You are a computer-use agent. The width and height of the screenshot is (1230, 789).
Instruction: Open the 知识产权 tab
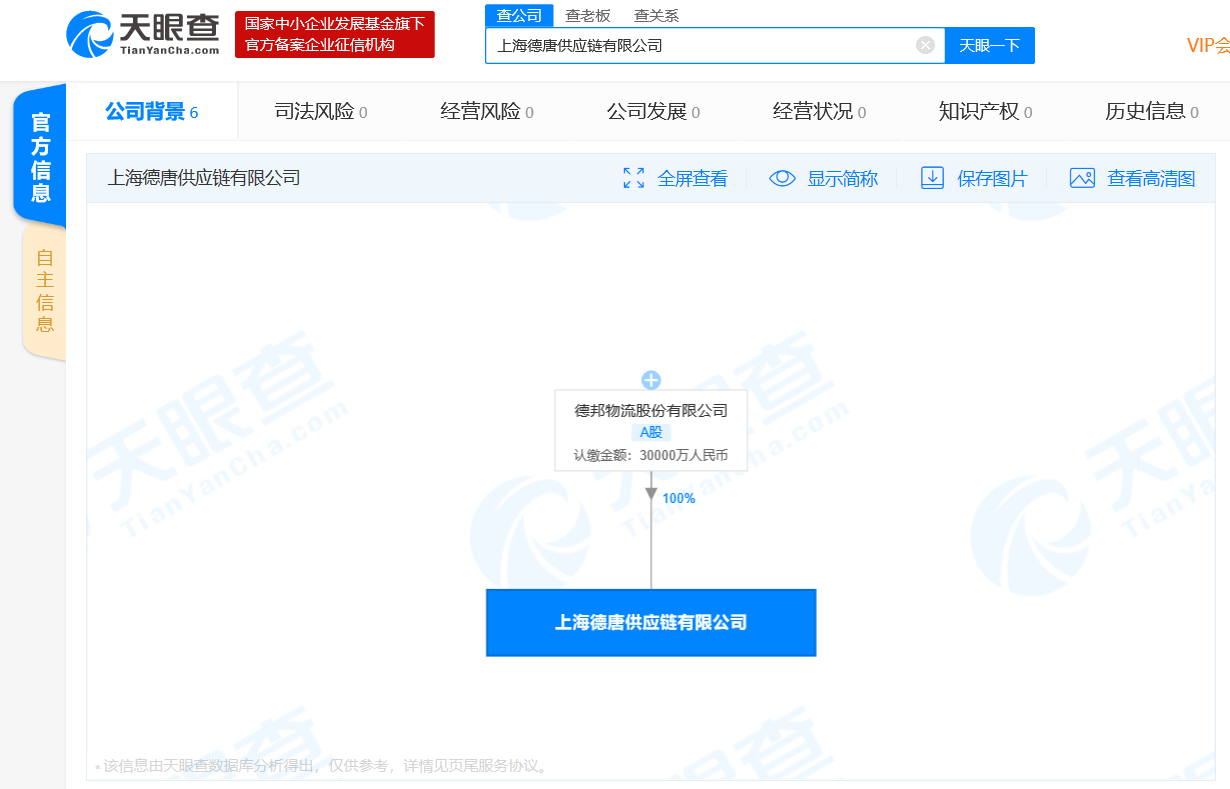[x=985, y=112]
